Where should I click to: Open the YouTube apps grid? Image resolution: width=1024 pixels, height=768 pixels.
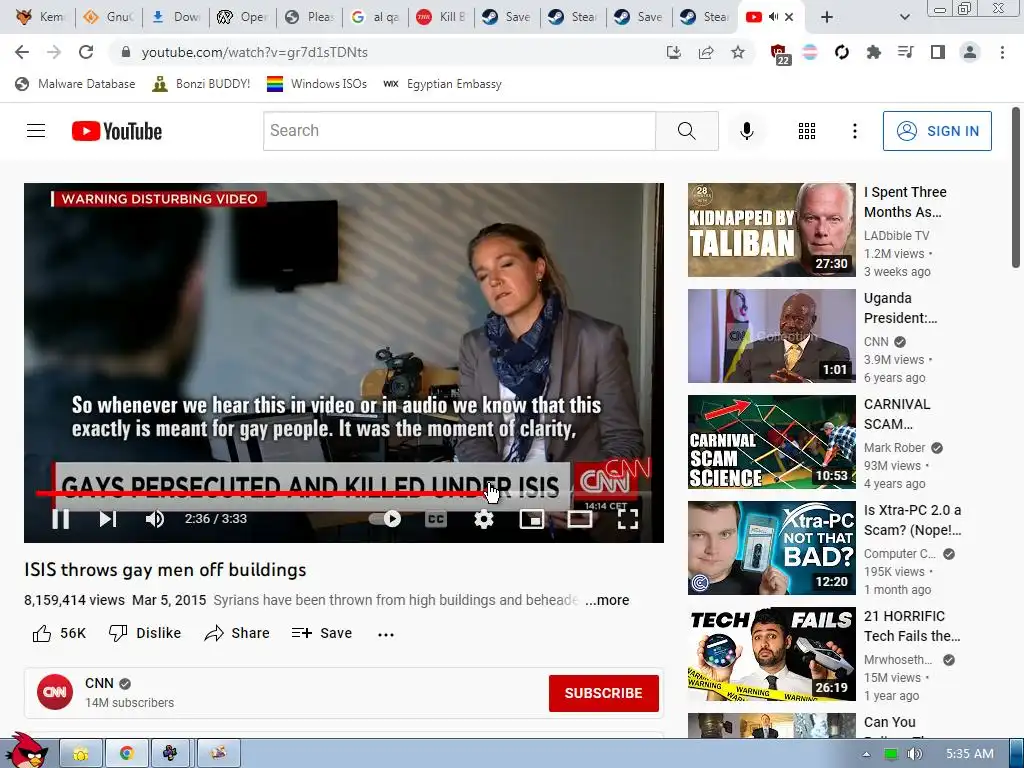pos(807,131)
